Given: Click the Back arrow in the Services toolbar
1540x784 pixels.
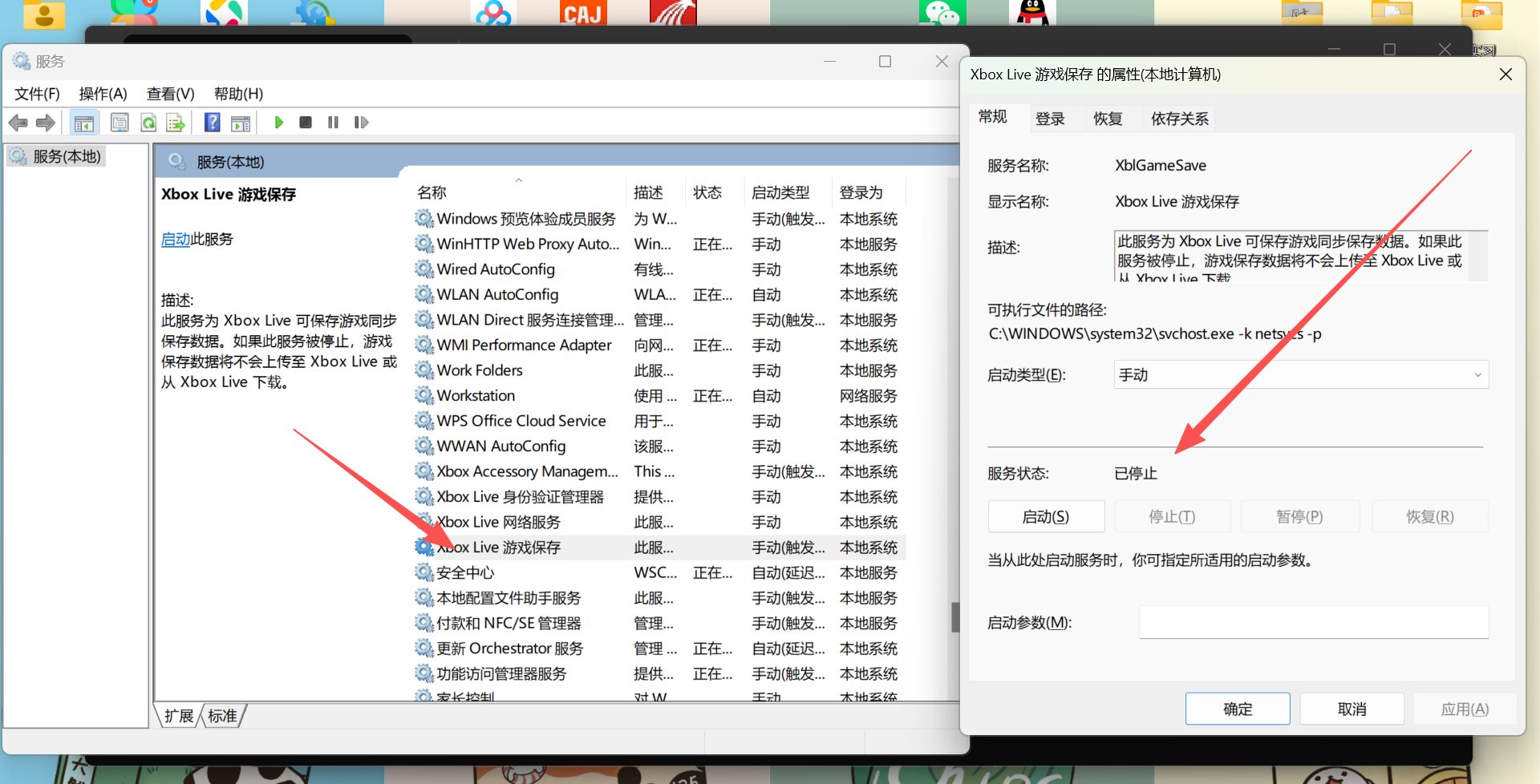Looking at the screenshot, I should [18, 123].
